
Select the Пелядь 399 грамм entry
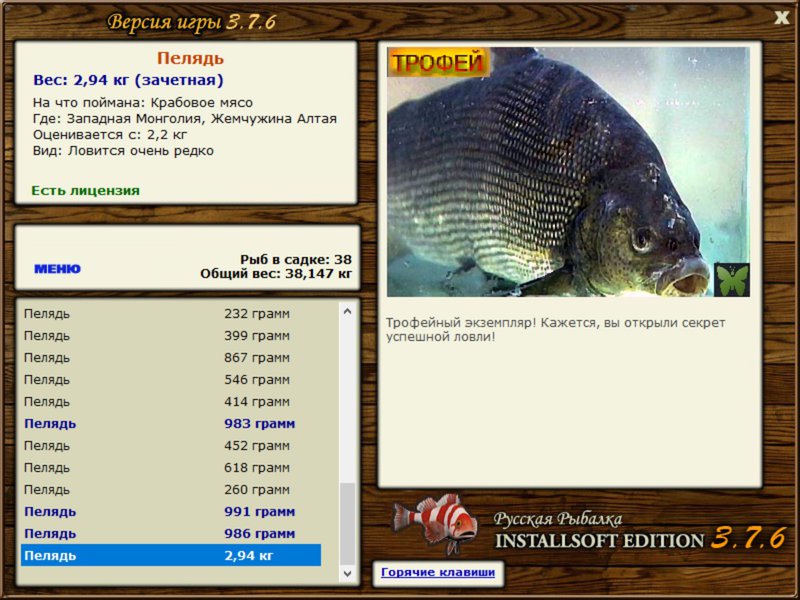click(171, 336)
